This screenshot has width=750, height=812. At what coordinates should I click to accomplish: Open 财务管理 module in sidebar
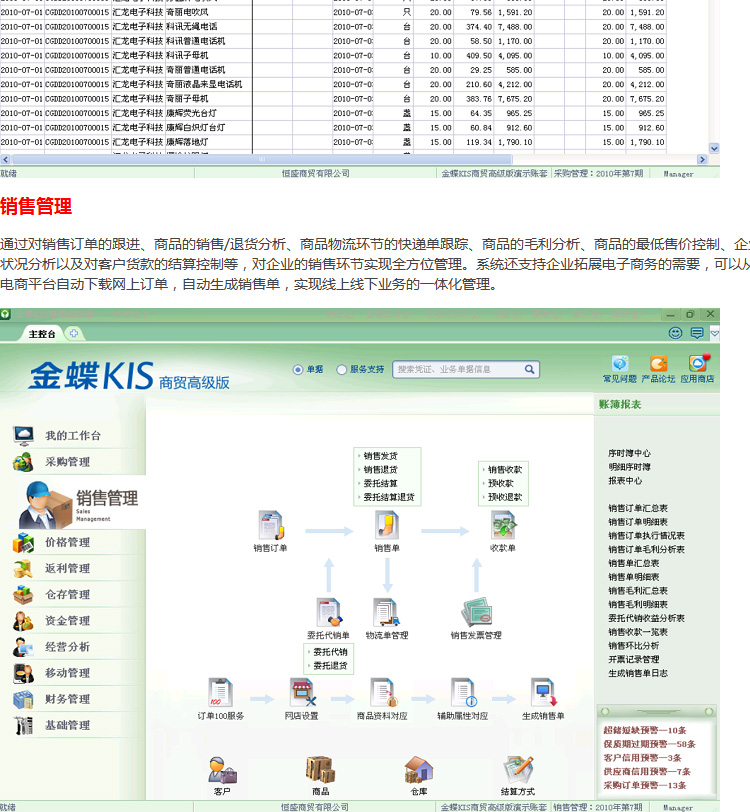(68, 699)
